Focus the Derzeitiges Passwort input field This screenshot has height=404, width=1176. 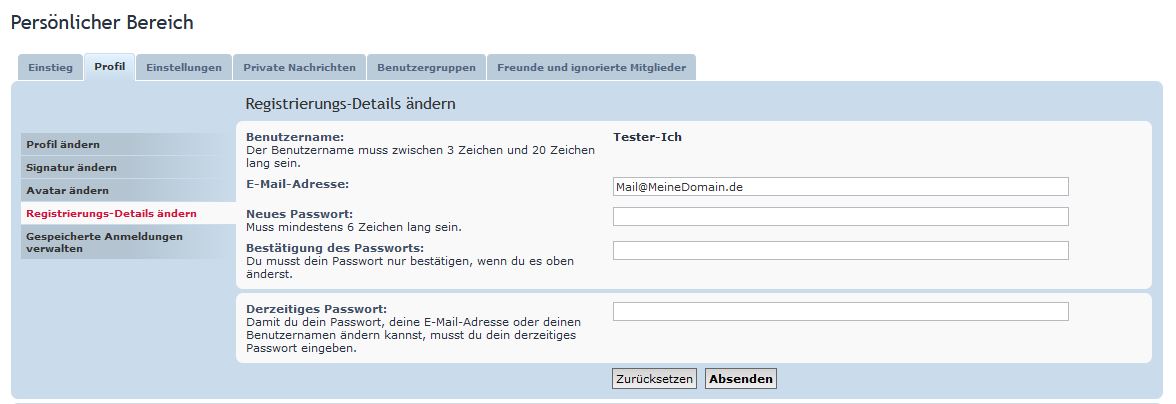pos(840,312)
